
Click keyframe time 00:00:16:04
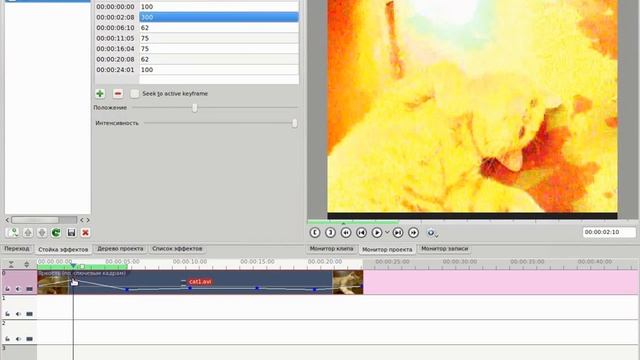(x=116, y=49)
